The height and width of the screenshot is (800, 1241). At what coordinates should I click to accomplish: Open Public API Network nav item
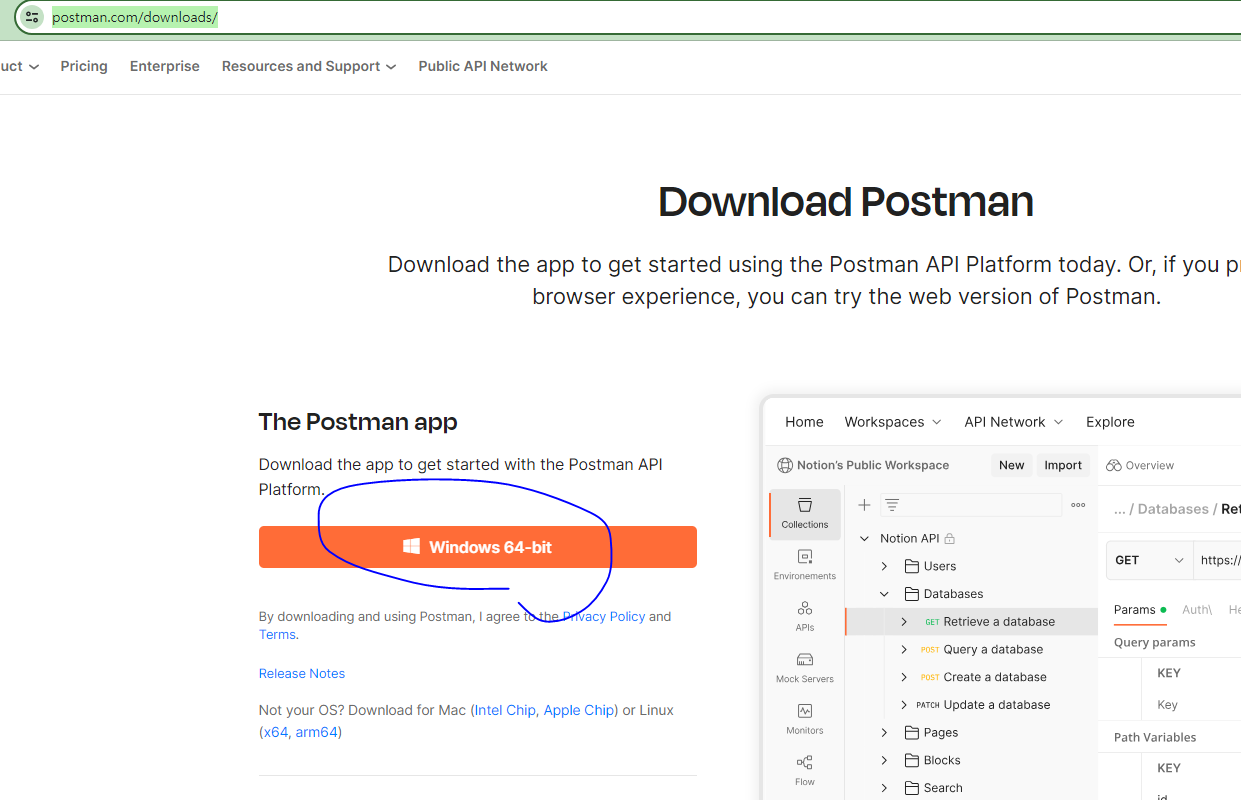coord(483,66)
